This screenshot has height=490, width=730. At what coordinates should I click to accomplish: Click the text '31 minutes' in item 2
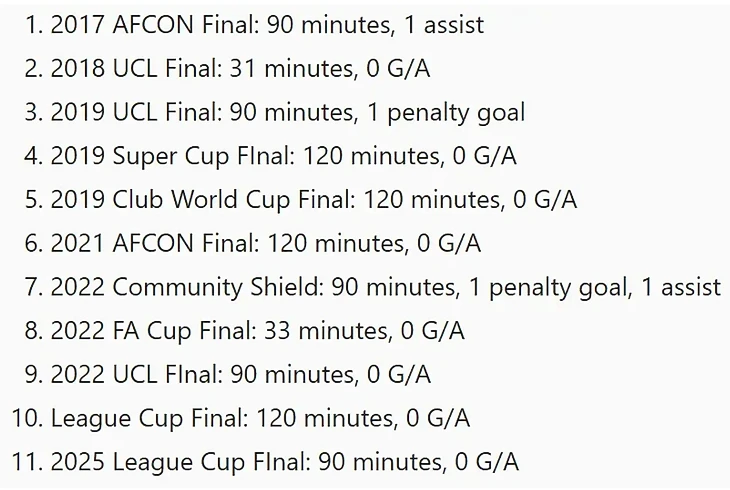coord(292,68)
